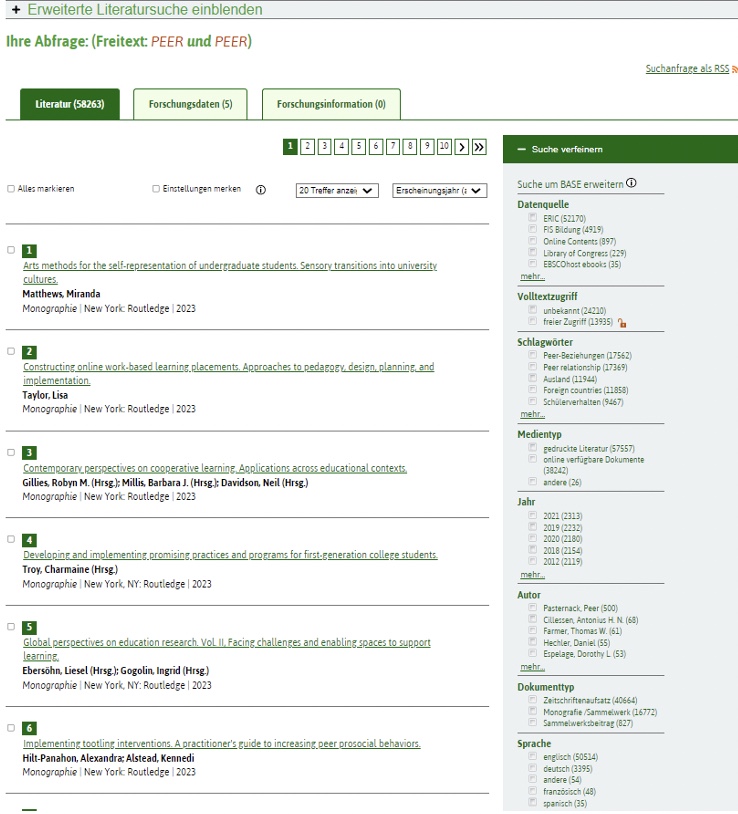This screenshot has width=738, height=814.
Task: Enable Einstellungen merken checkbox
Action: [156, 189]
